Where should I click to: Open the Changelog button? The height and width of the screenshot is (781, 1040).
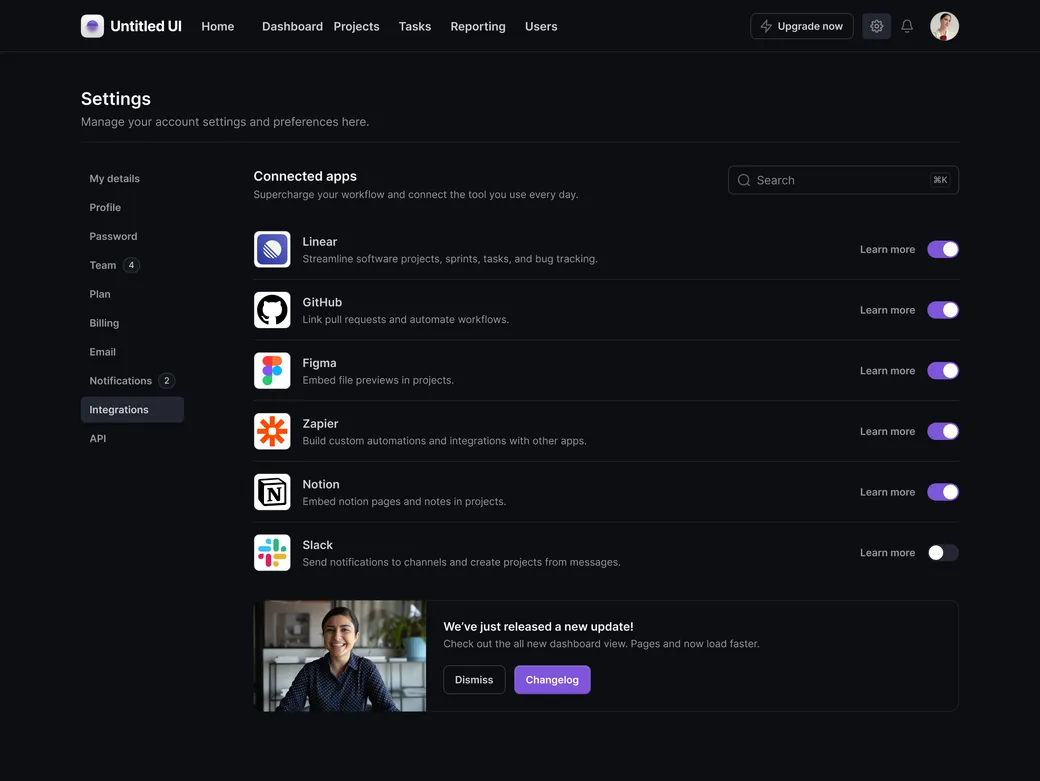pyautogui.click(x=552, y=680)
